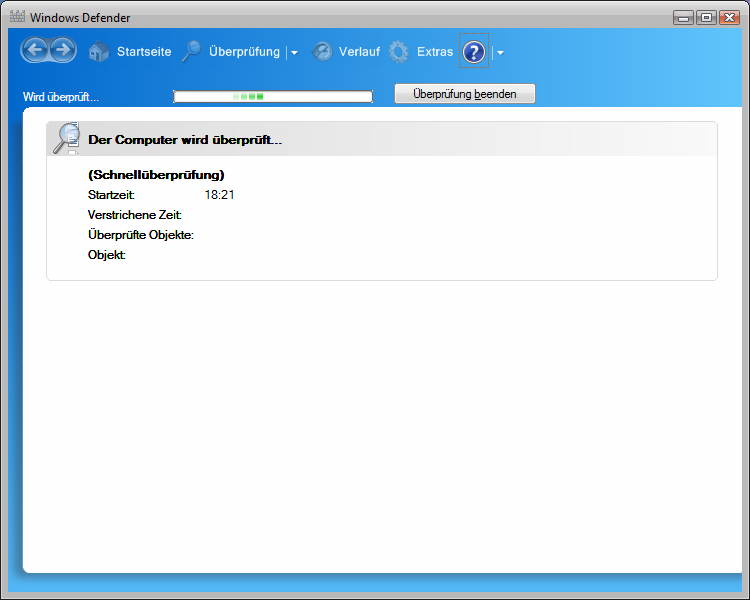Go to Startseite text label
Image resolution: width=750 pixels, height=600 pixels.
pos(144,52)
